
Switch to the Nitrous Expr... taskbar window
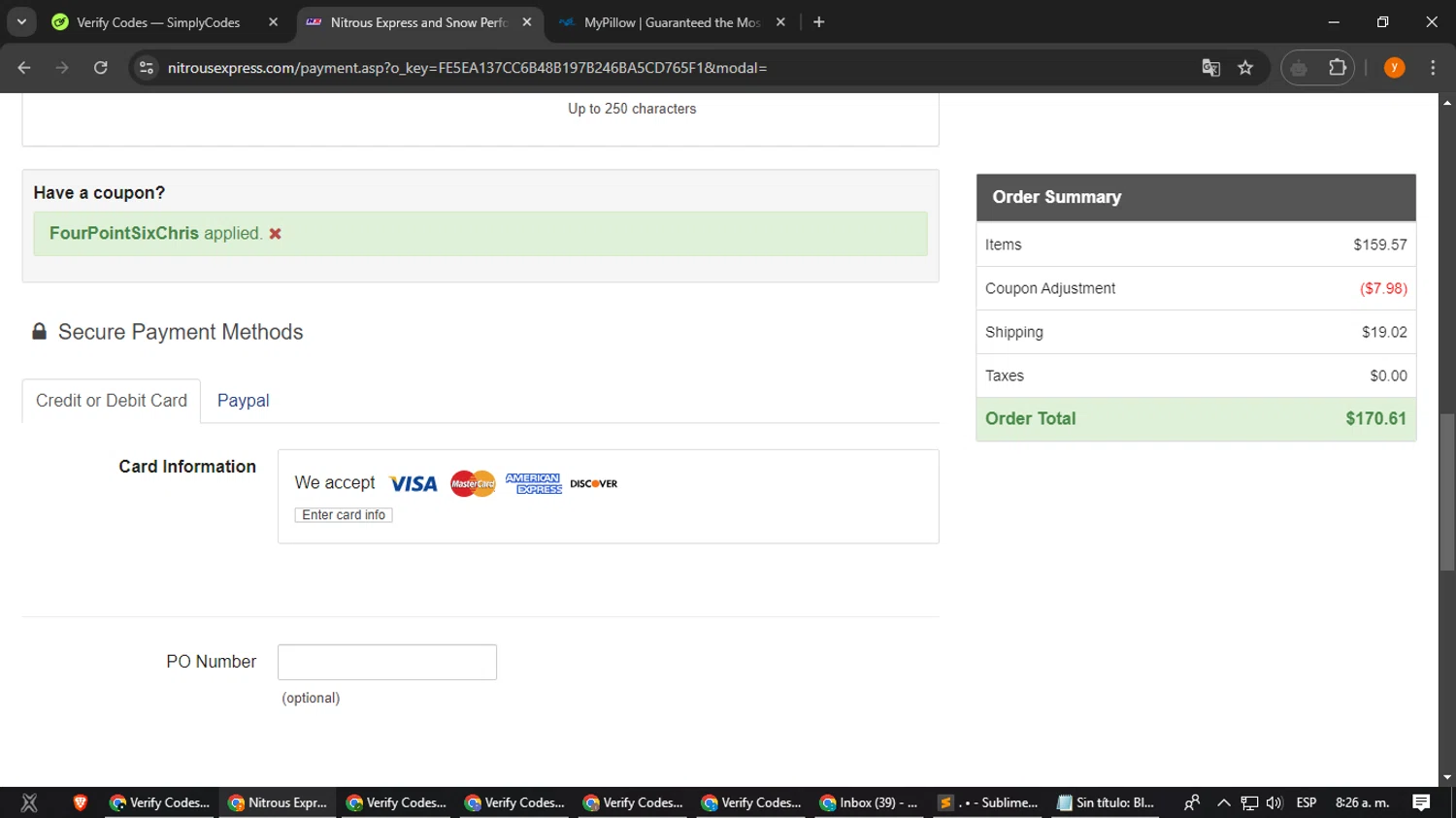tap(278, 802)
